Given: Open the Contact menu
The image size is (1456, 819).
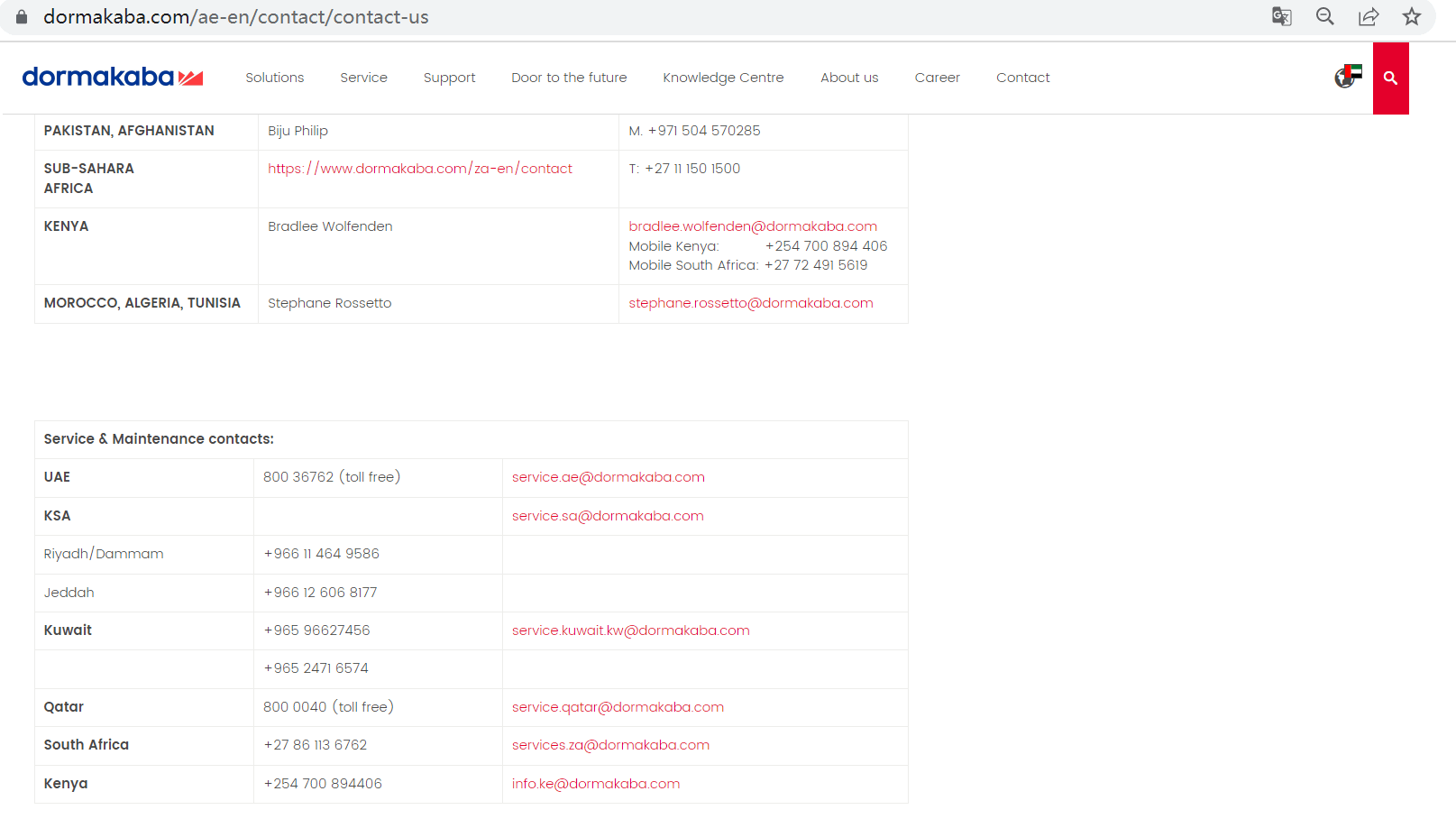Looking at the screenshot, I should pos(1023,78).
